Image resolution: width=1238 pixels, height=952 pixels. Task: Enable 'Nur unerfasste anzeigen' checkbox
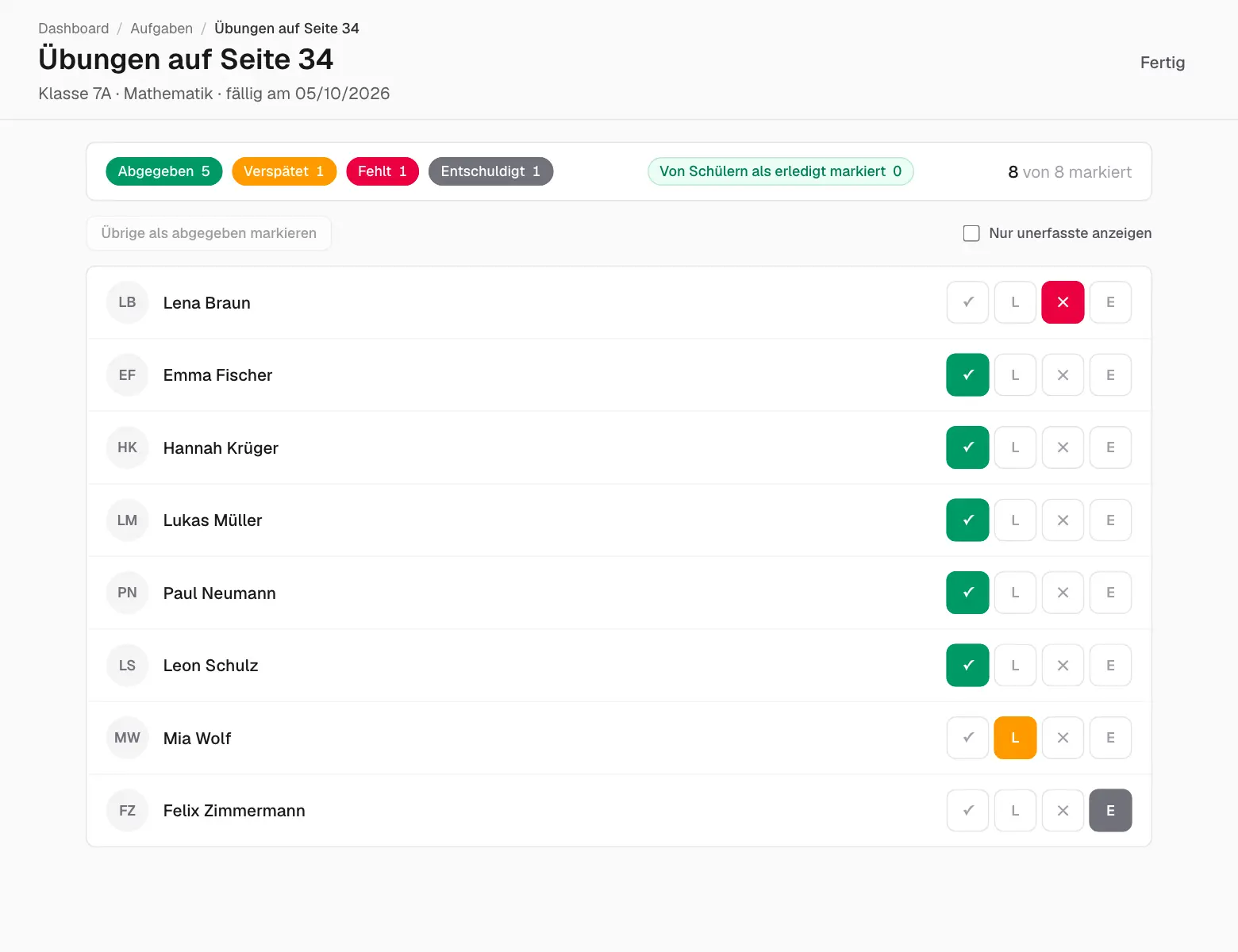(971, 233)
